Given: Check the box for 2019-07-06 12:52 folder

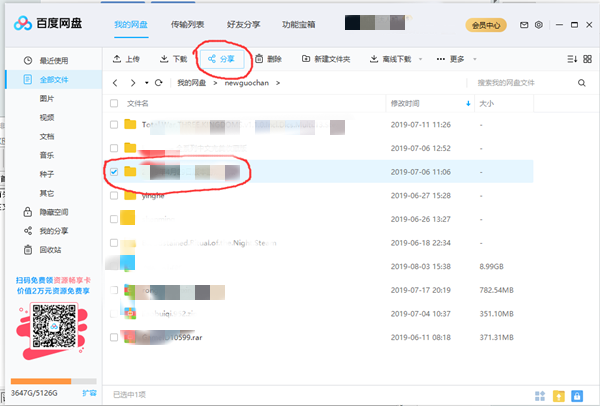Looking at the screenshot, I should pyautogui.click(x=114, y=148).
